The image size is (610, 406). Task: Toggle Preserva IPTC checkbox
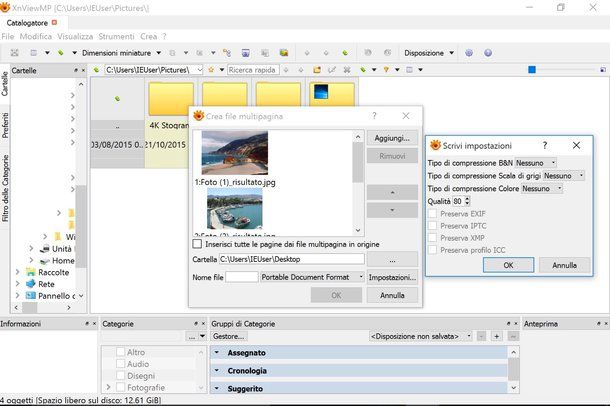(x=432, y=226)
